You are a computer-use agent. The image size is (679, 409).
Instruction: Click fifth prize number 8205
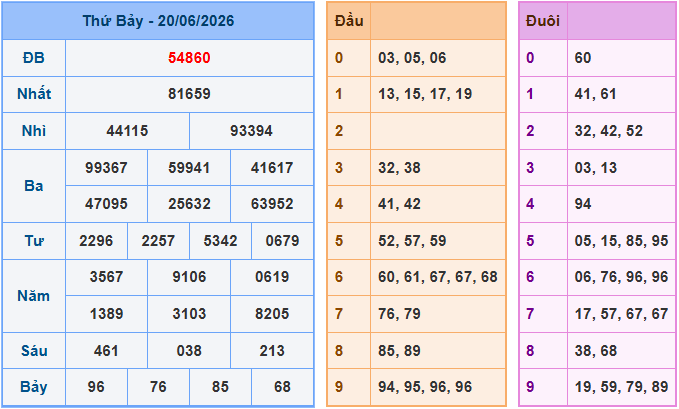tap(272, 314)
